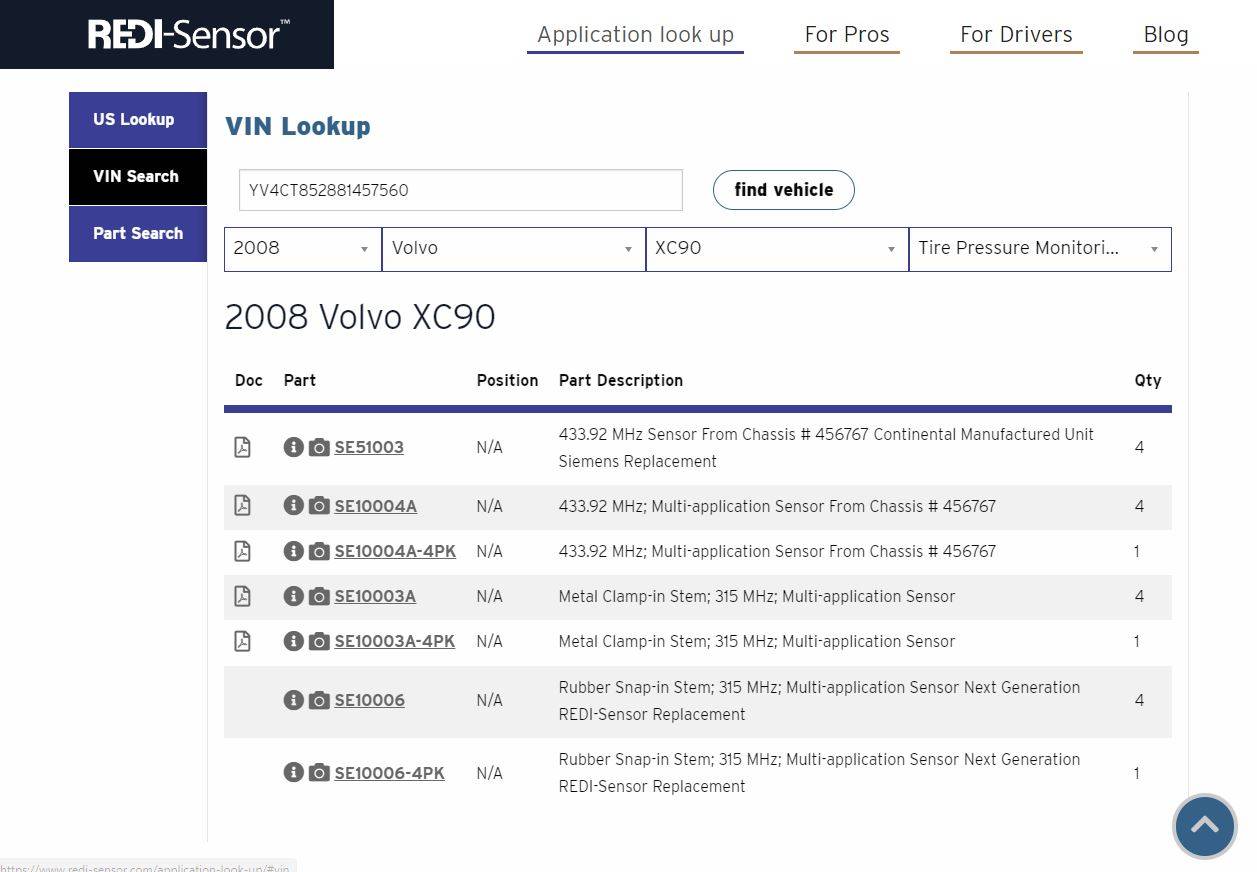The width and height of the screenshot is (1257, 872).
Task: Expand the XC90 model dropdown
Action: [776, 249]
